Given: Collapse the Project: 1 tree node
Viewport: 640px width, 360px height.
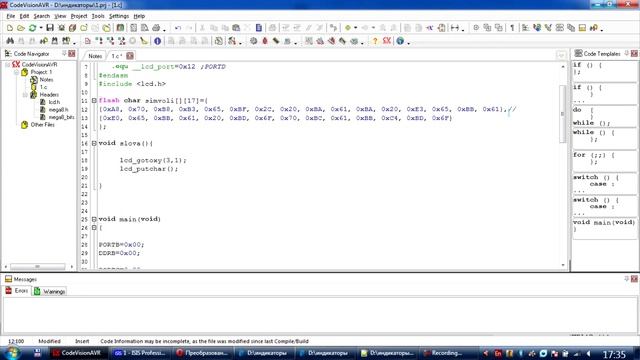Looking at the screenshot, I should pyautogui.click(x=16, y=72).
